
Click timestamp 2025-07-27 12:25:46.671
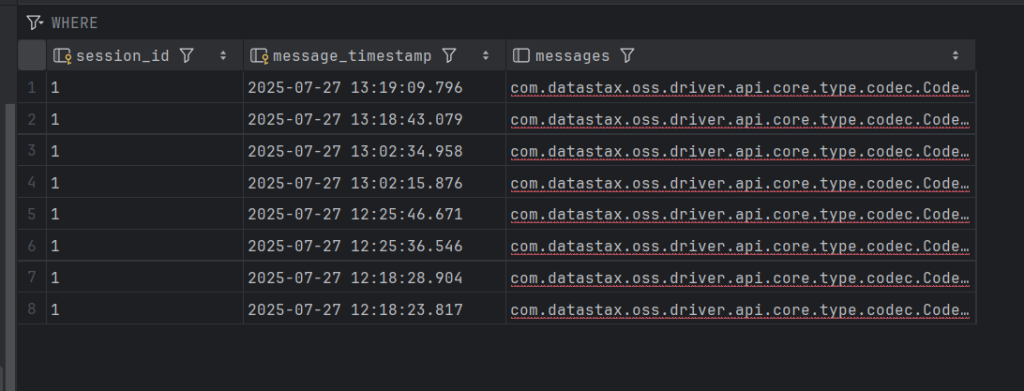click(355, 215)
